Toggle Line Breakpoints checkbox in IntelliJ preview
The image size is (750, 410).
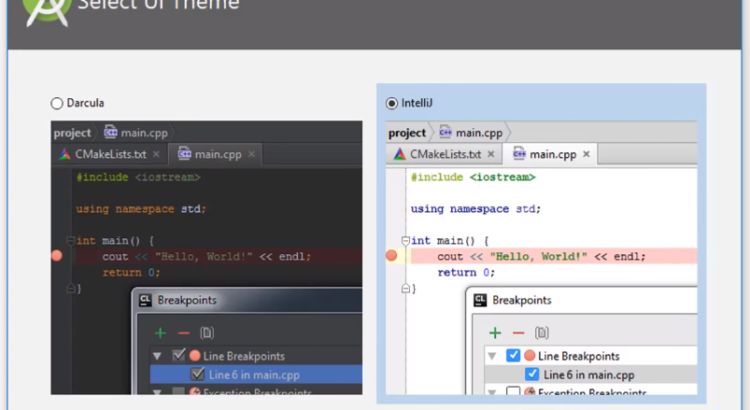tap(513, 356)
